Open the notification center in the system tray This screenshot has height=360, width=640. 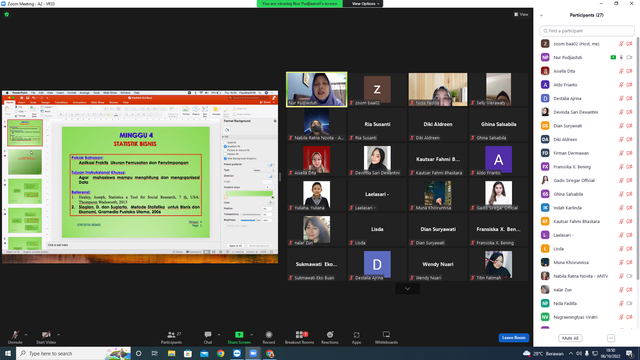[629, 353]
